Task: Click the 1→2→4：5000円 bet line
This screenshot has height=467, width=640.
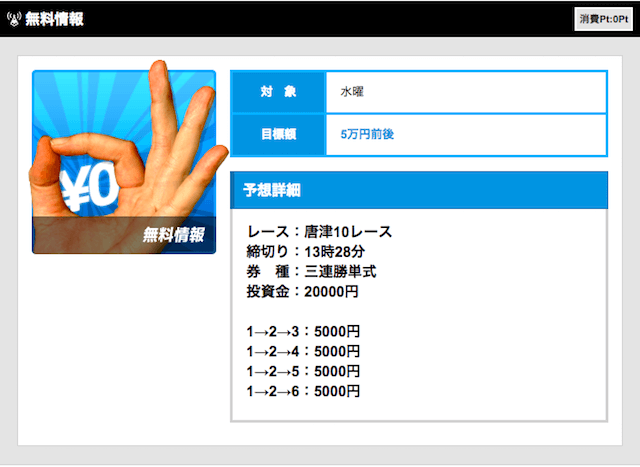Action: (x=303, y=351)
